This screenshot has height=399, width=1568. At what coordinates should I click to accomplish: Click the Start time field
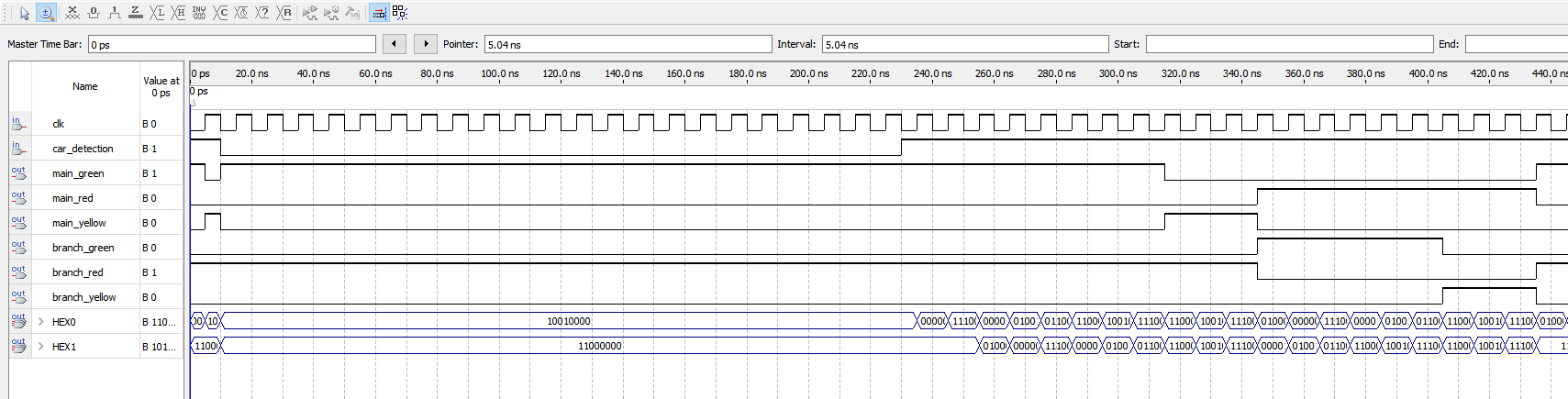coord(1289,44)
